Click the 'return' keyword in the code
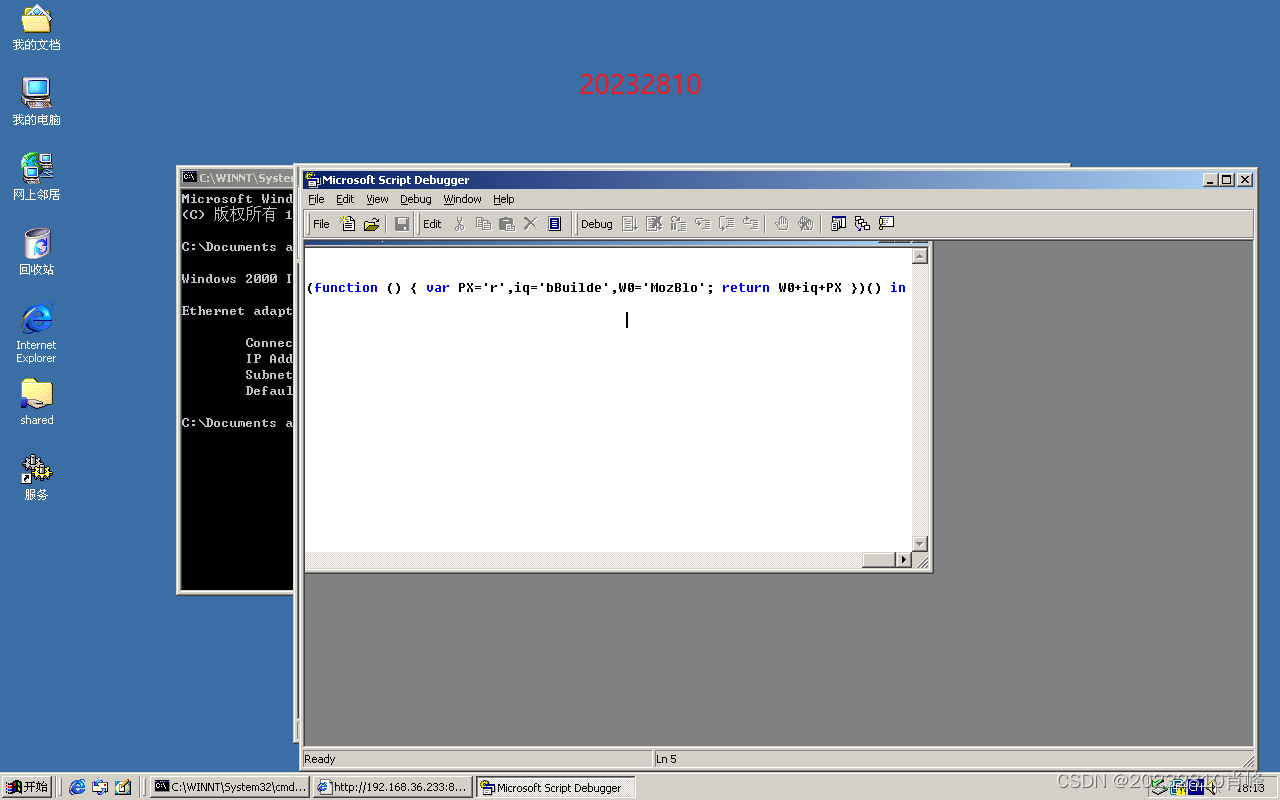This screenshot has width=1280, height=800. [746, 287]
